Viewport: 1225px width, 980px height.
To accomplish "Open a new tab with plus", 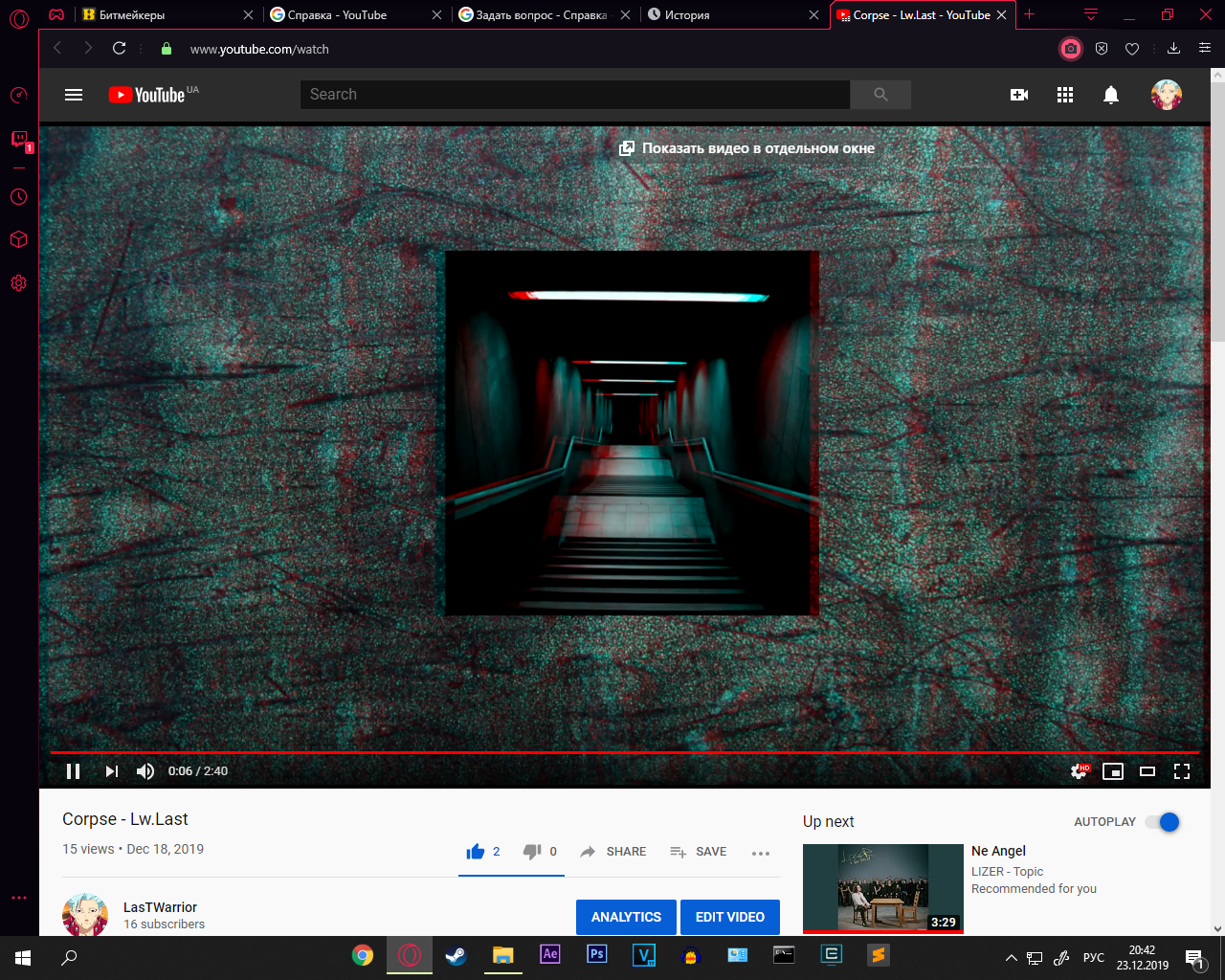I will click(1030, 14).
